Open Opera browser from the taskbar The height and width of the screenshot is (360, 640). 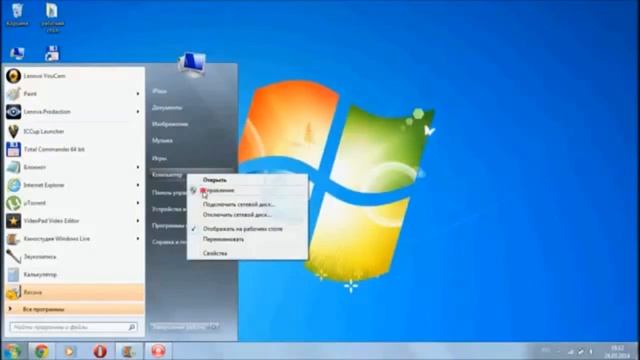pyautogui.click(x=100, y=351)
